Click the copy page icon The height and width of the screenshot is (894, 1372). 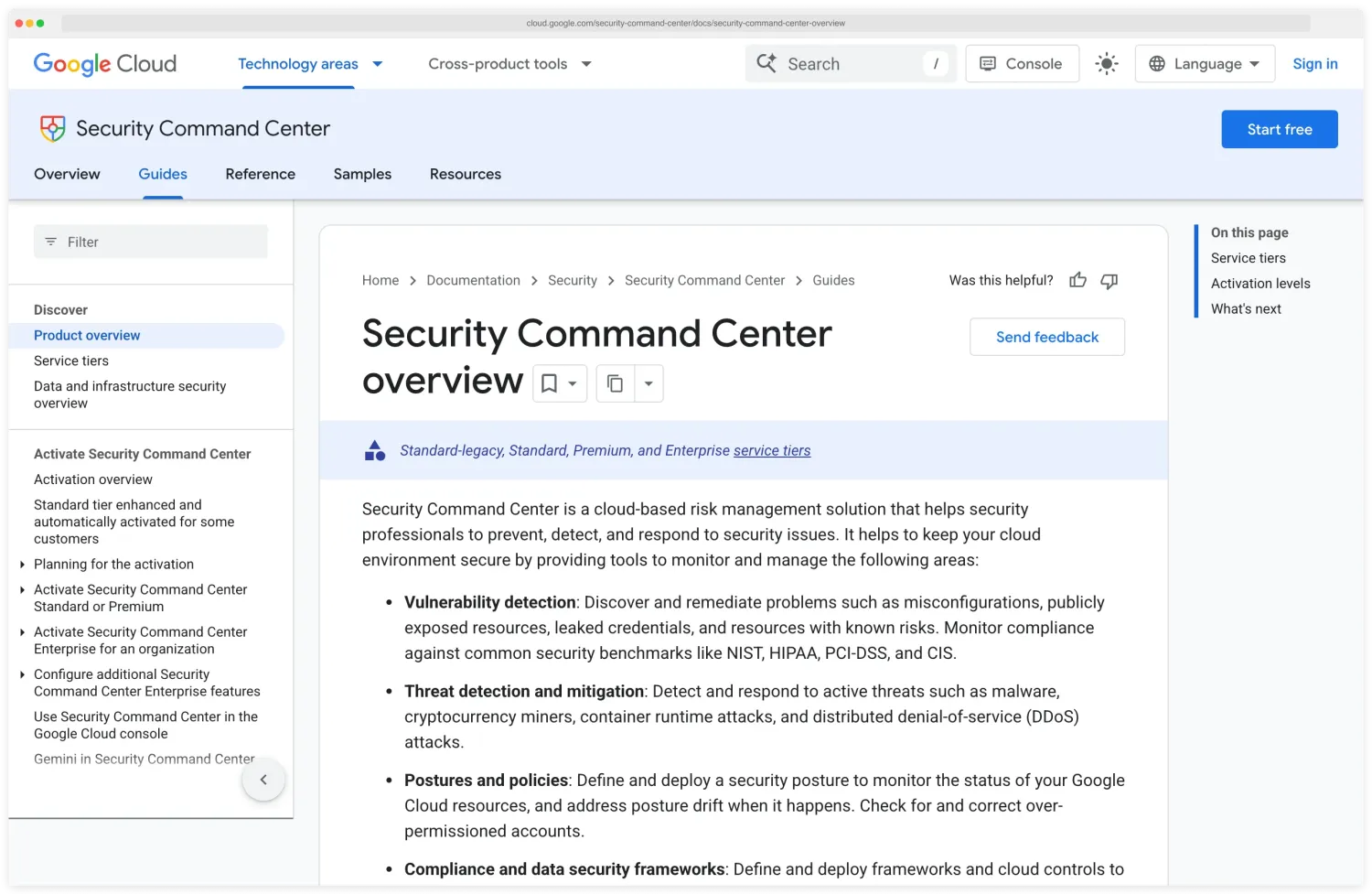point(616,383)
